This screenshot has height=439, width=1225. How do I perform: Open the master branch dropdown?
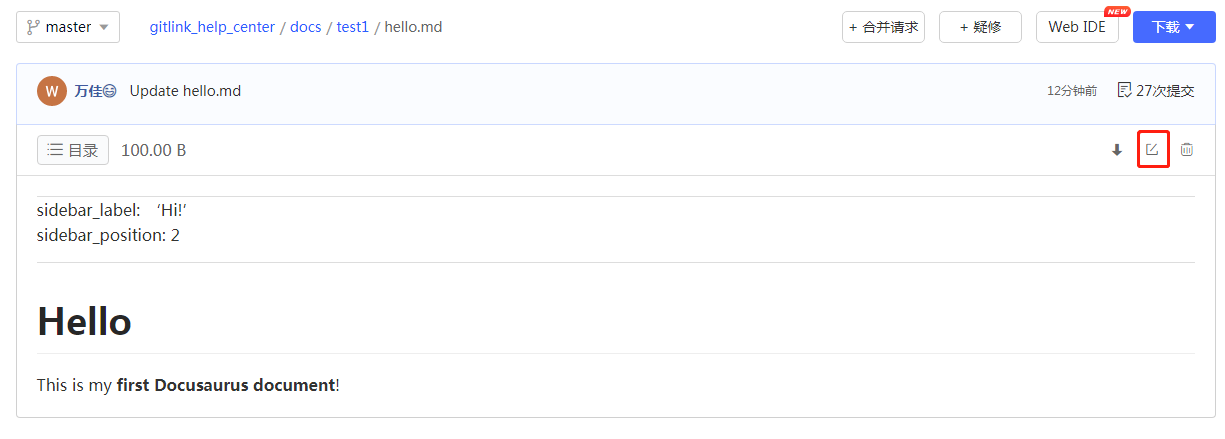point(68,27)
